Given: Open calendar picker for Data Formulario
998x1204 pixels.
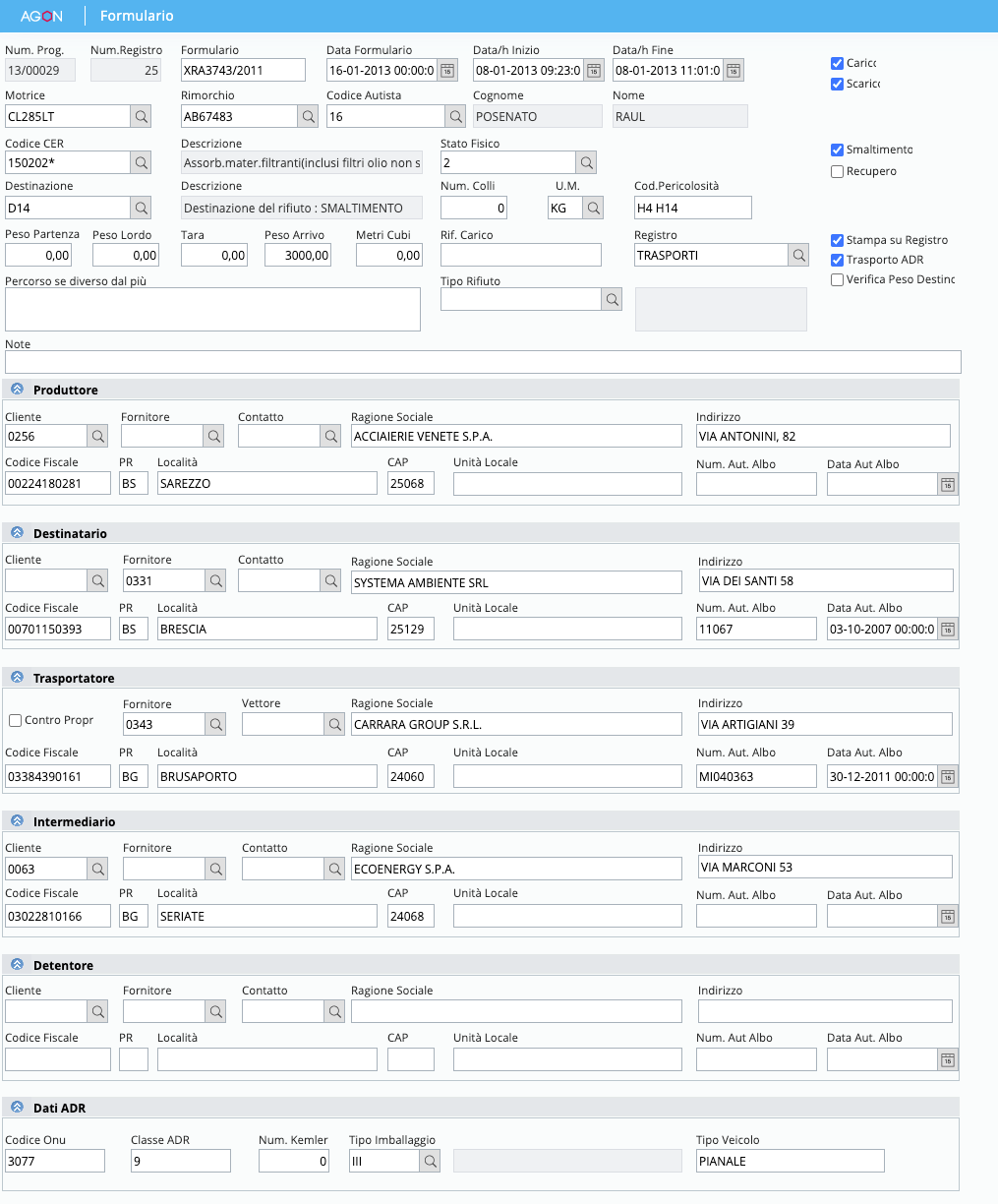Looking at the screenshot, I should tap(447, 70).
